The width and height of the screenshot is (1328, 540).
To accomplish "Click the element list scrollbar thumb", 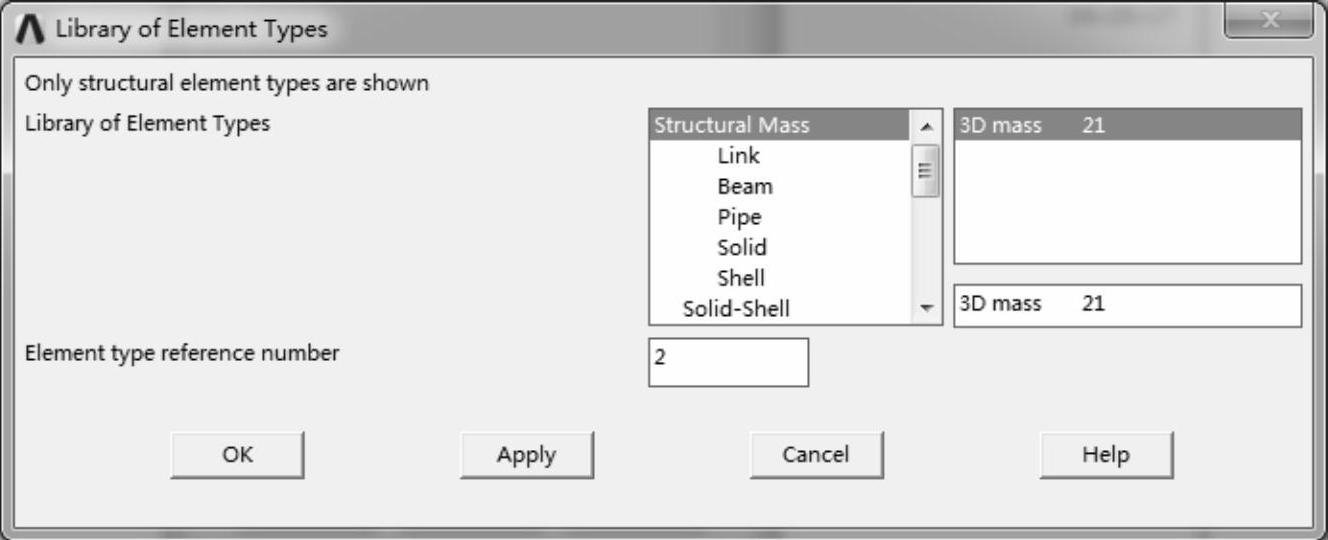I will pos(927,170).
